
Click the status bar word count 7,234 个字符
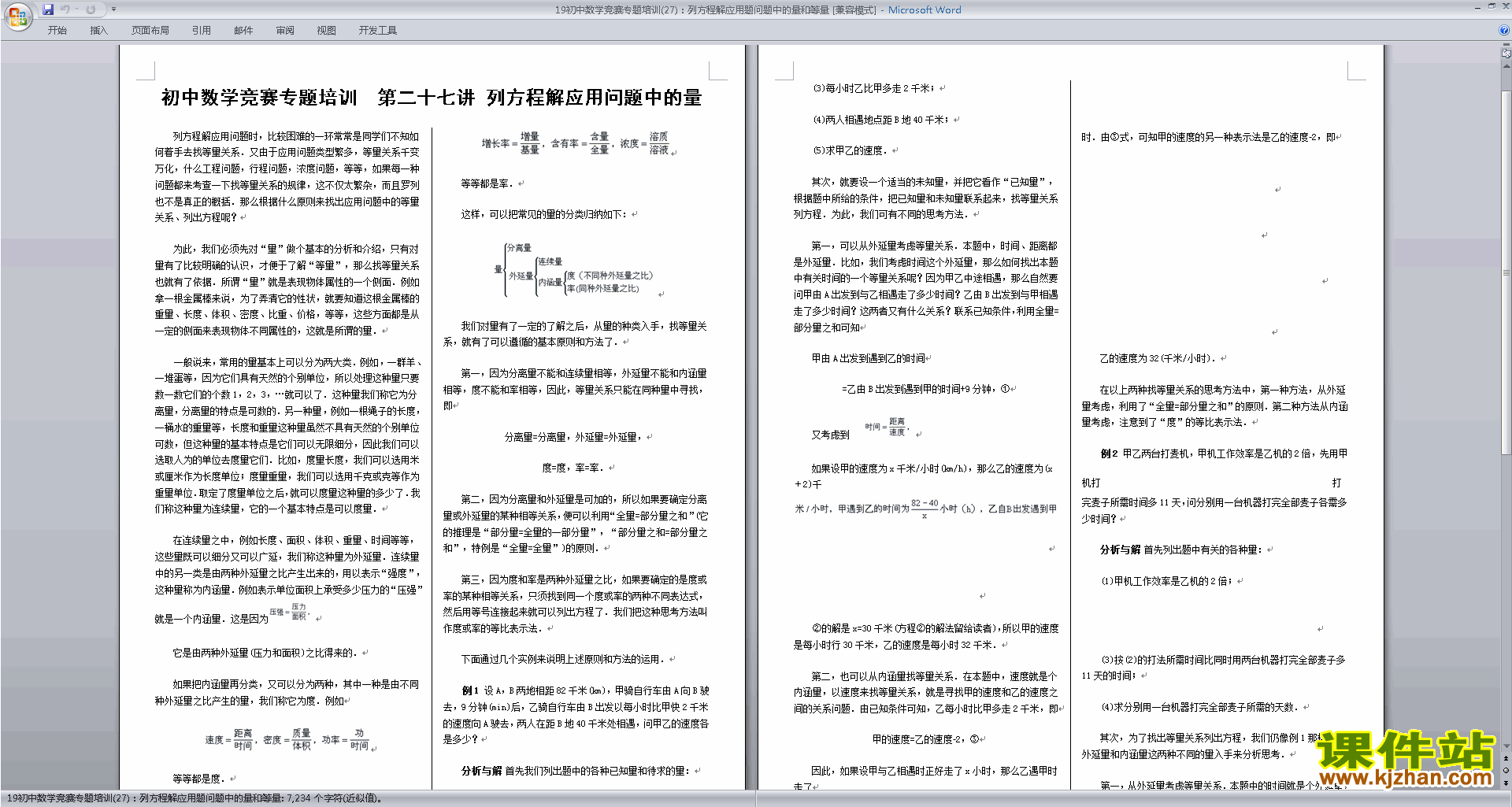click(335, 798)
